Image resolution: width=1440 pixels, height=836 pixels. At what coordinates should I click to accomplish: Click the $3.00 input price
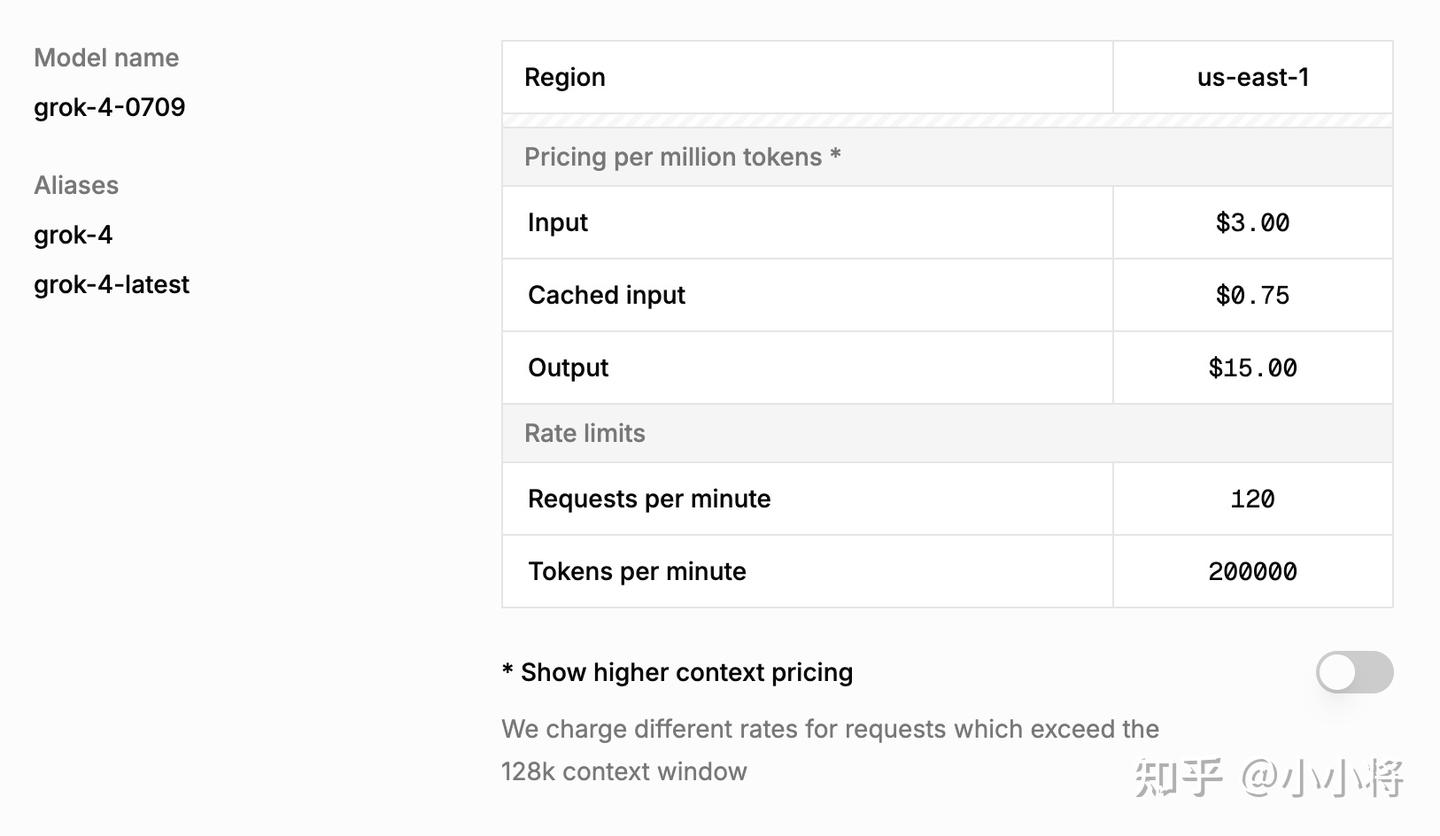1252,222
